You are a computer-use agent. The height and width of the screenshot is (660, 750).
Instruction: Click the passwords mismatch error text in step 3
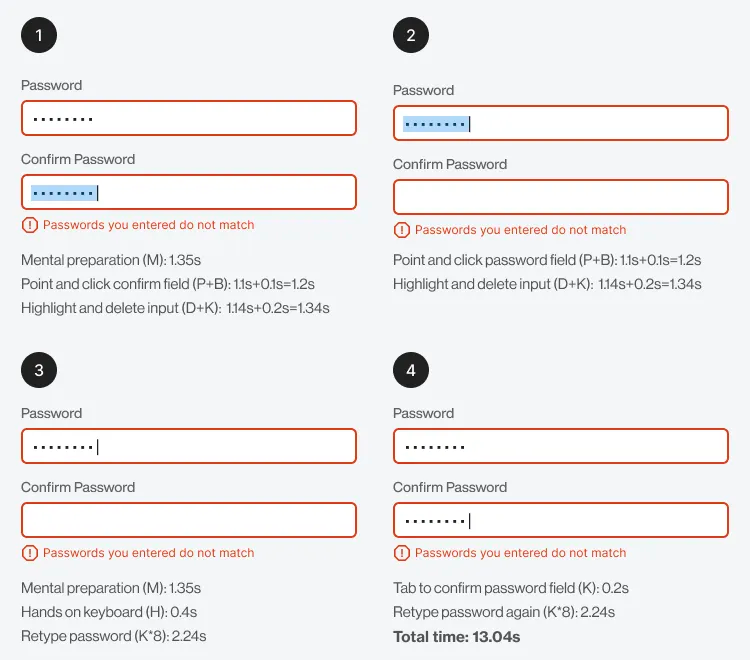[x=149, y=553]
